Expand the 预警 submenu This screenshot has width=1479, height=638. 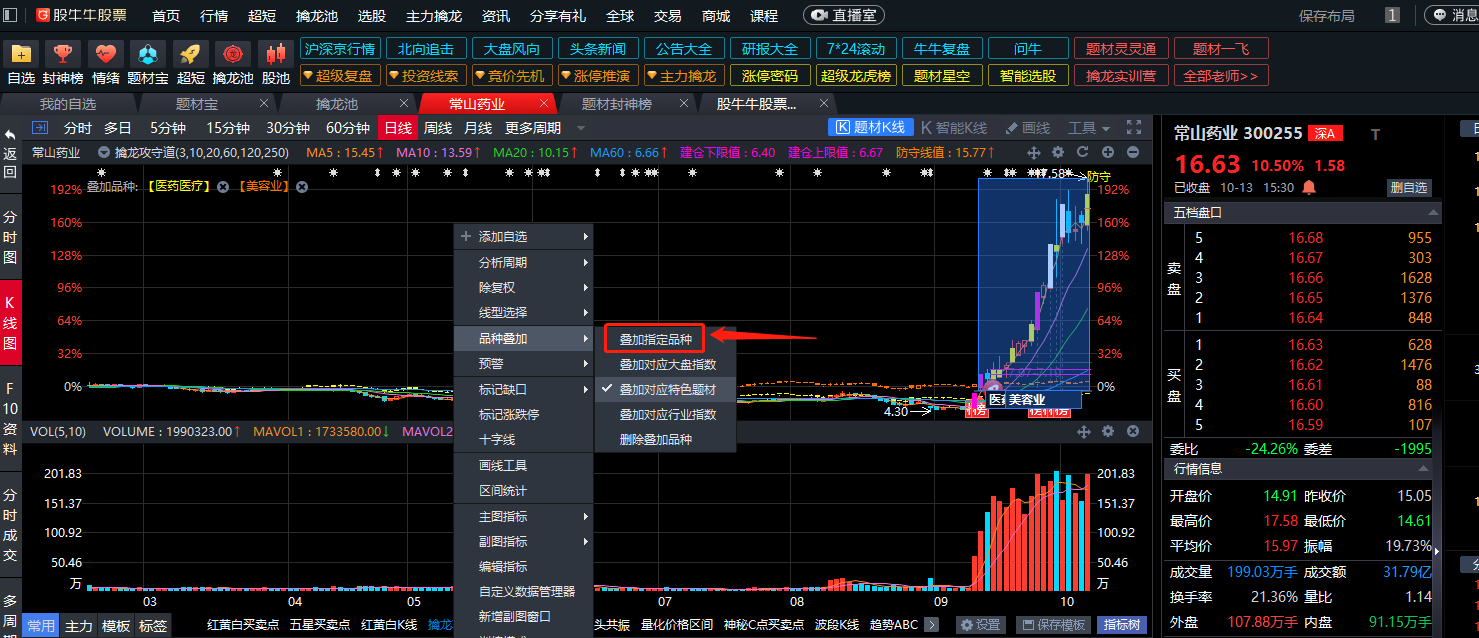point(524,364)
